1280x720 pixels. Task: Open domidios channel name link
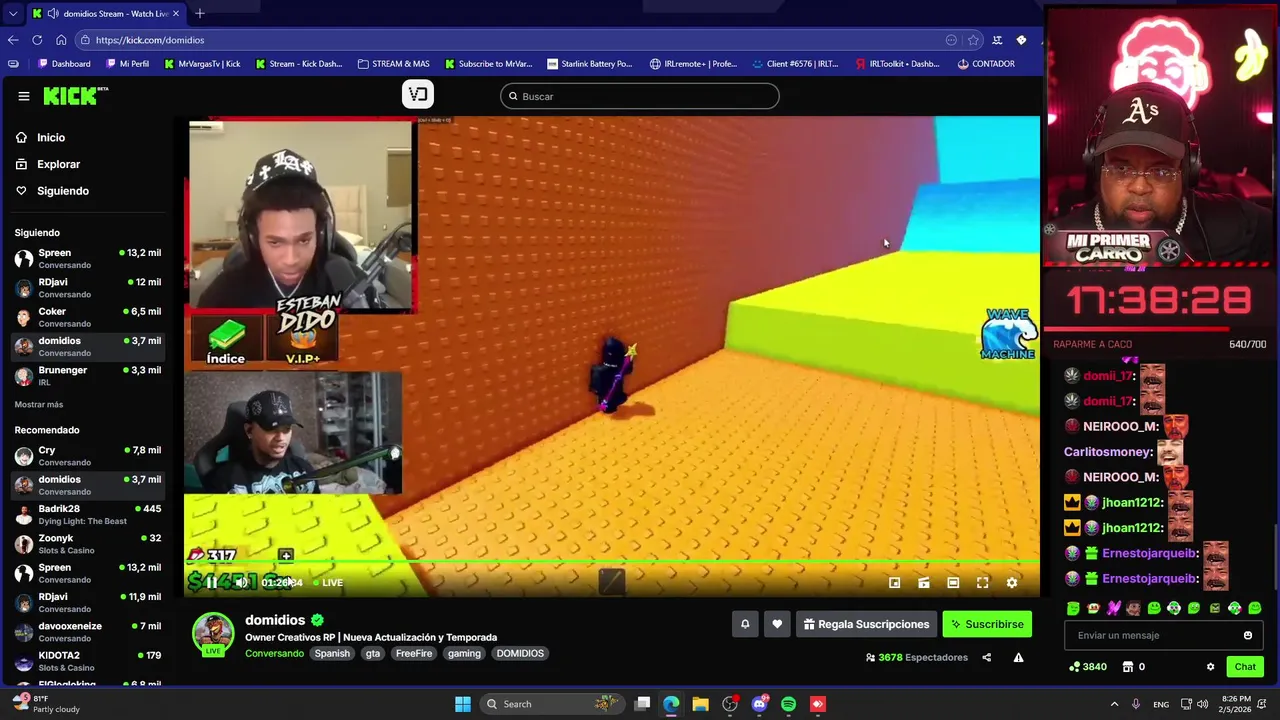(275, 620)
